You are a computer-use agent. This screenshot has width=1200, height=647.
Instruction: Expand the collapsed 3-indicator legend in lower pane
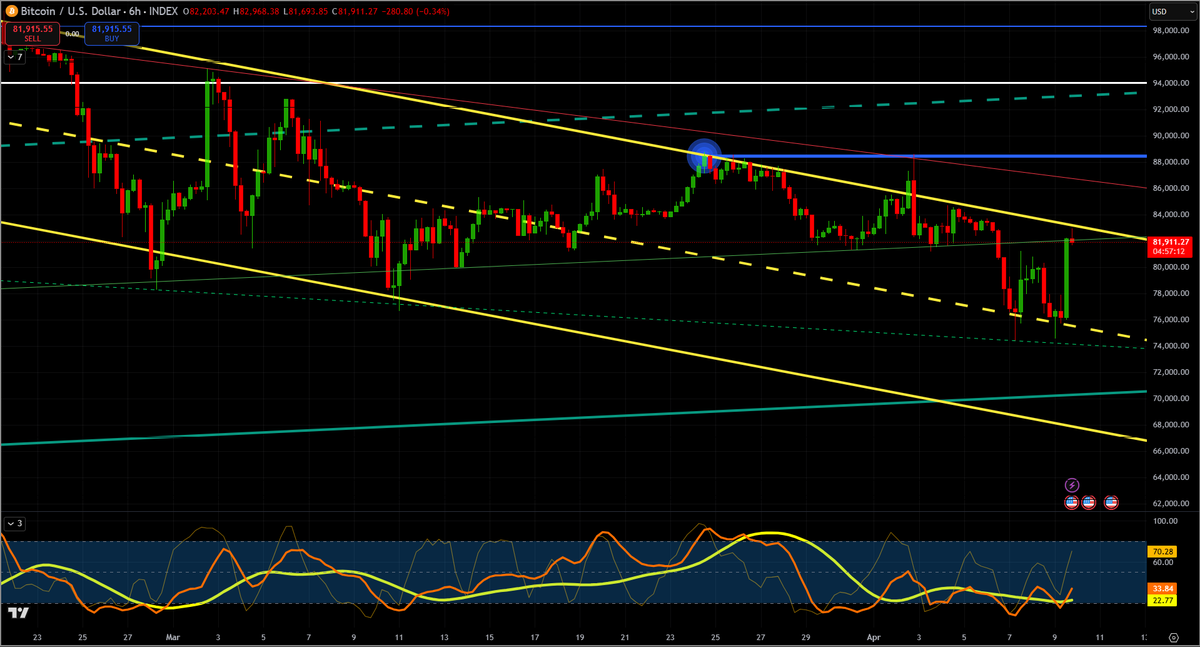point(14,523)
